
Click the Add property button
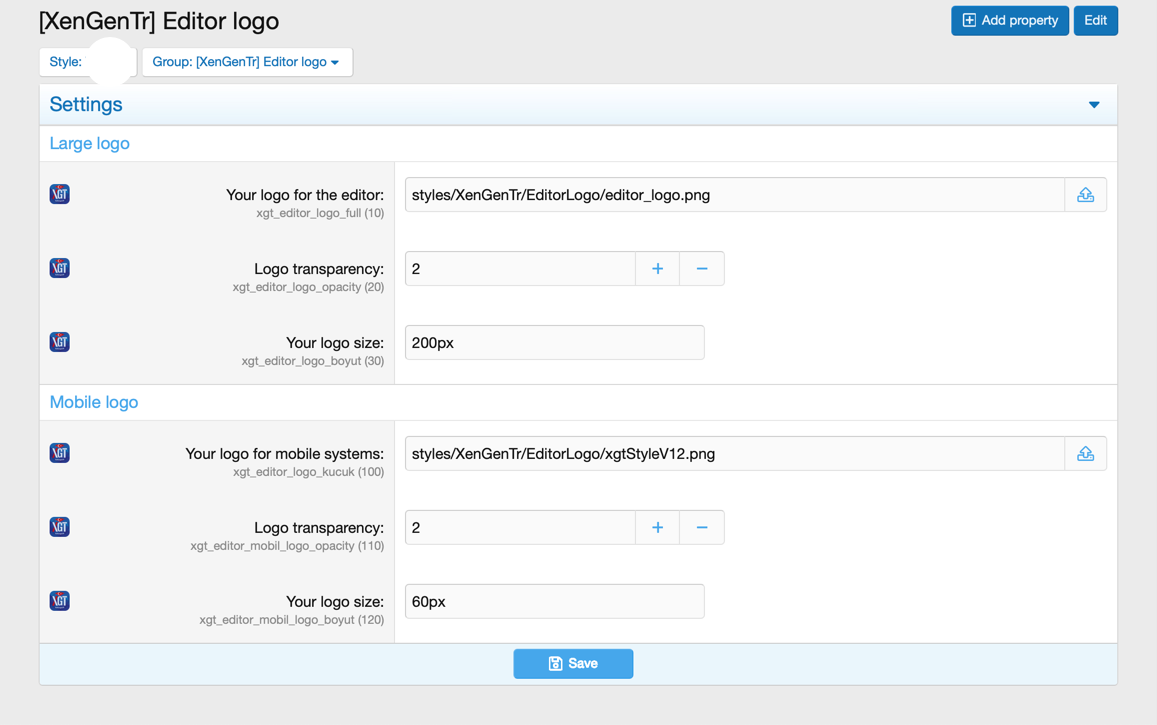click(x=1009, y=21)
